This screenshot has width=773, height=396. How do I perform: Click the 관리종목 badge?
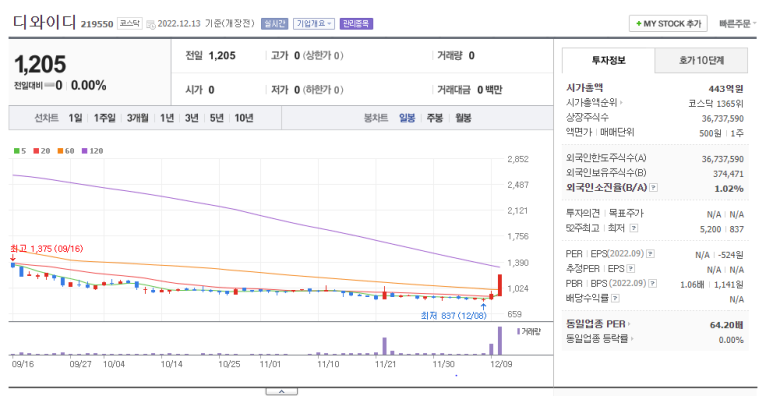356,24
